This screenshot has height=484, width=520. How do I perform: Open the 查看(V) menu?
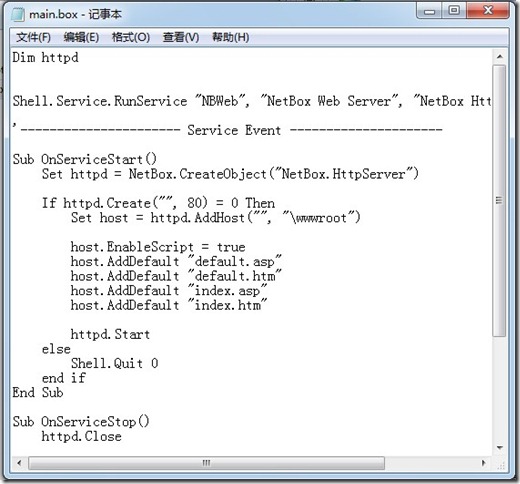click(x=181, y=37)
